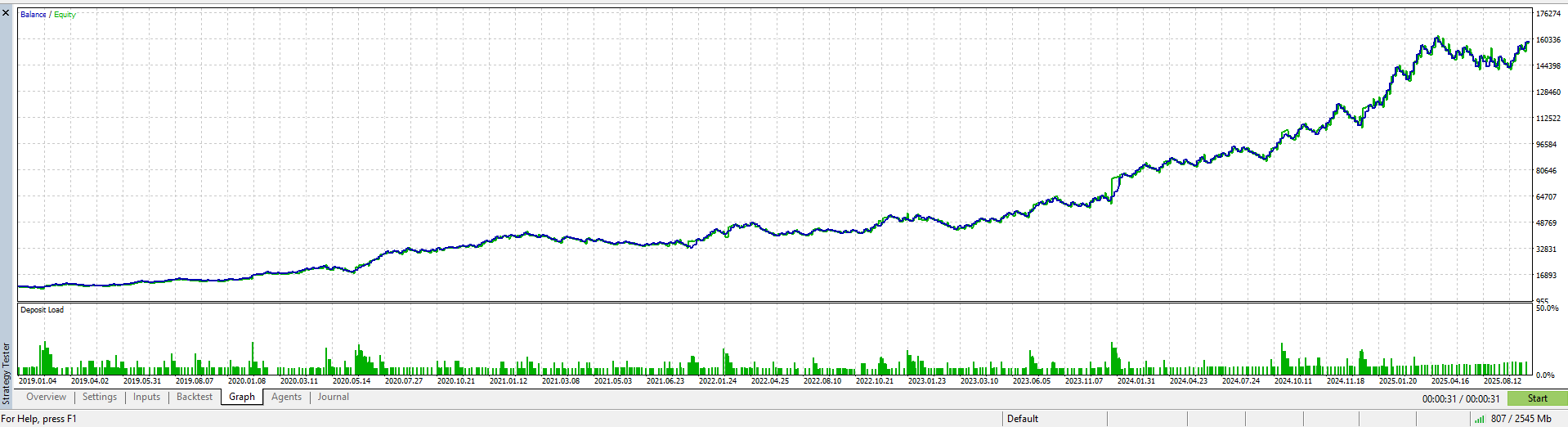Image resolution: width=1568 pixels, height=427 pixels.
Task: Click the 160336 value on balance axis
Action: (1548, 40)
